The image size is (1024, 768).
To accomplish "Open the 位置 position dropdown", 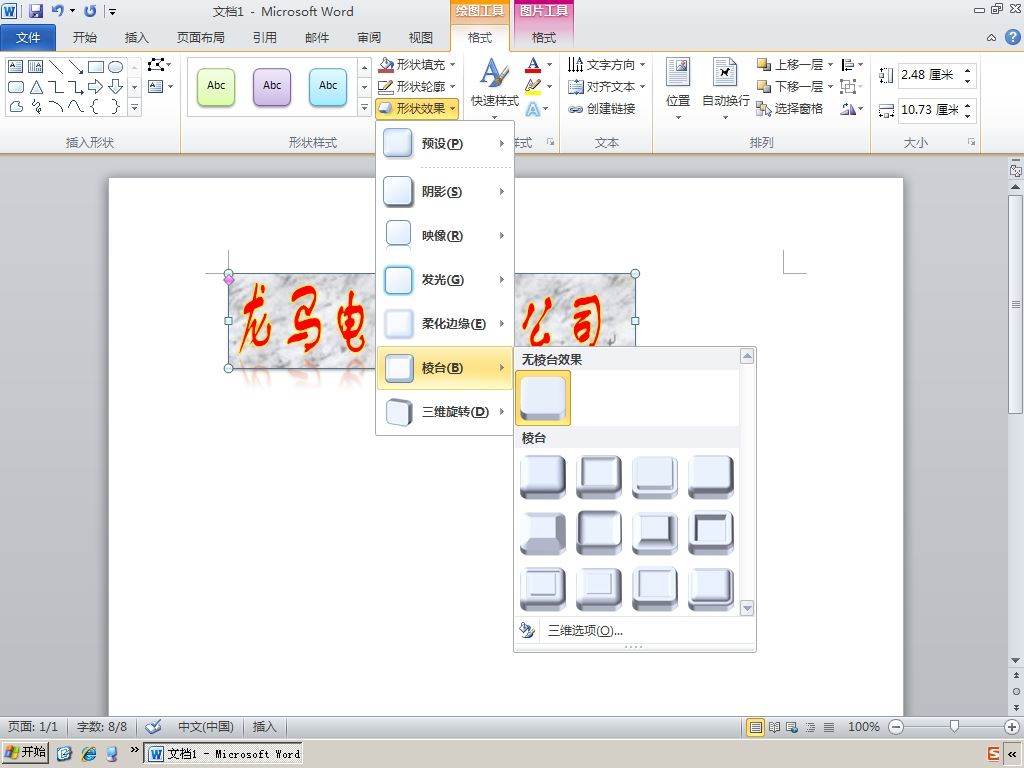I will click(x=678, y=89).
